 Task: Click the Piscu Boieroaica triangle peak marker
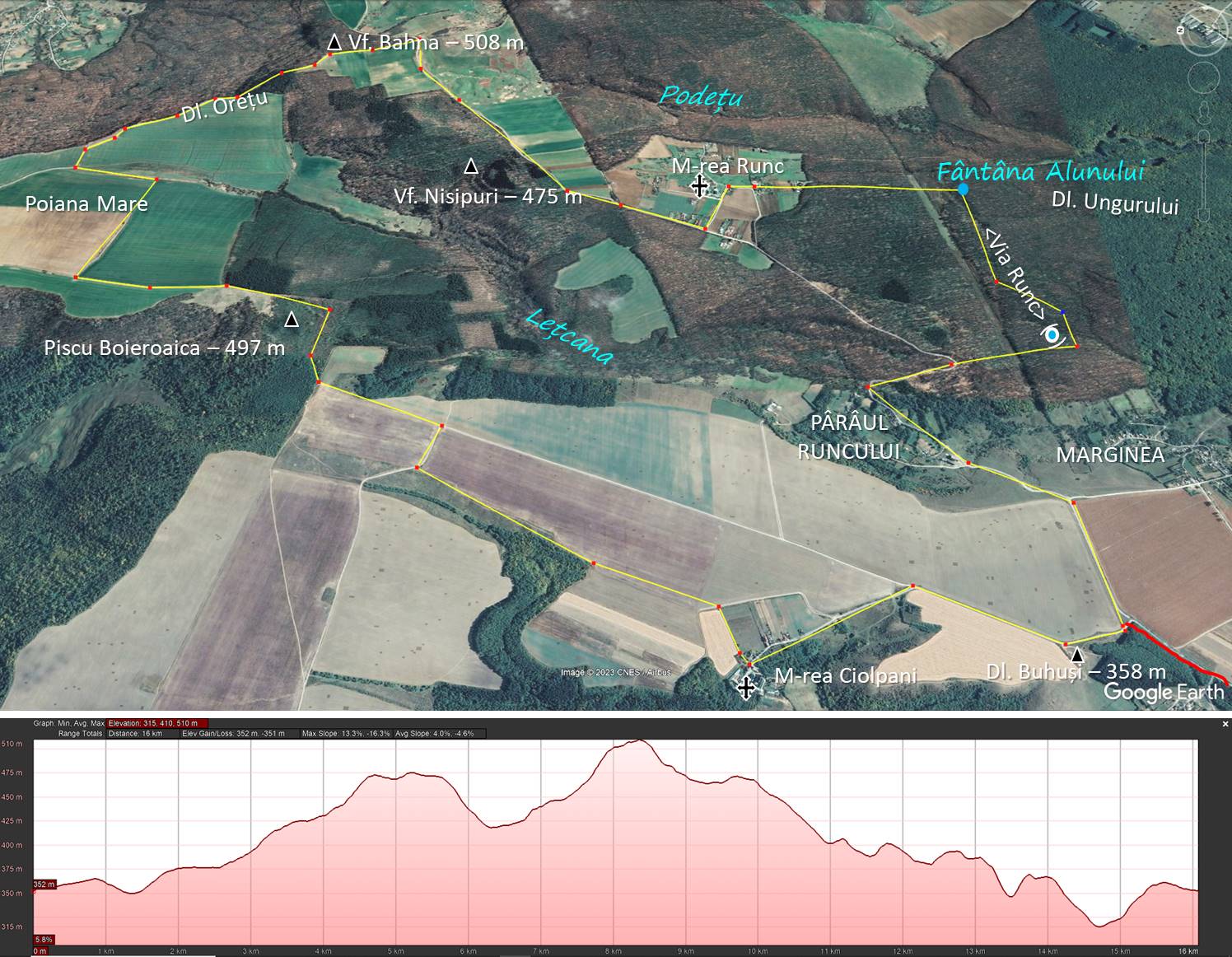291,320
